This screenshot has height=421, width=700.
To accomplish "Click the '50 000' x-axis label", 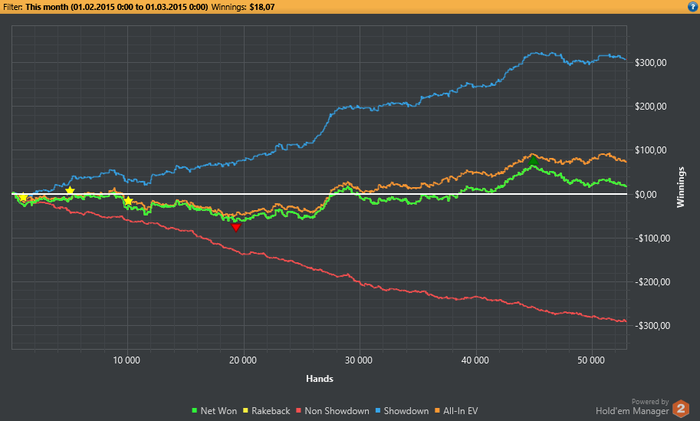I will click(591, 360).
